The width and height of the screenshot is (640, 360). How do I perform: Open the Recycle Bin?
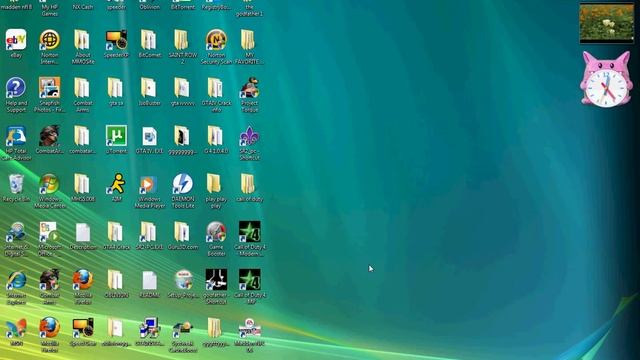16,184
